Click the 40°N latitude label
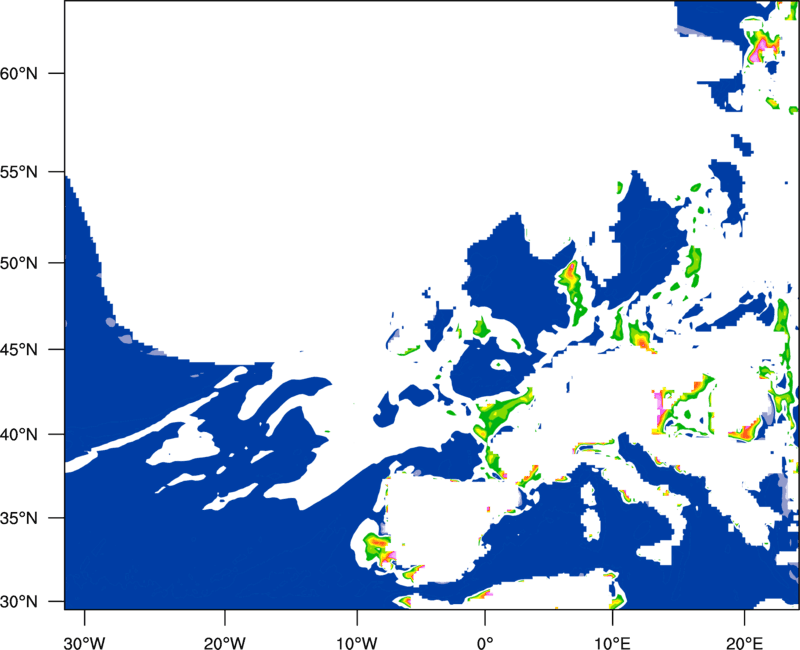 point(19,434)
